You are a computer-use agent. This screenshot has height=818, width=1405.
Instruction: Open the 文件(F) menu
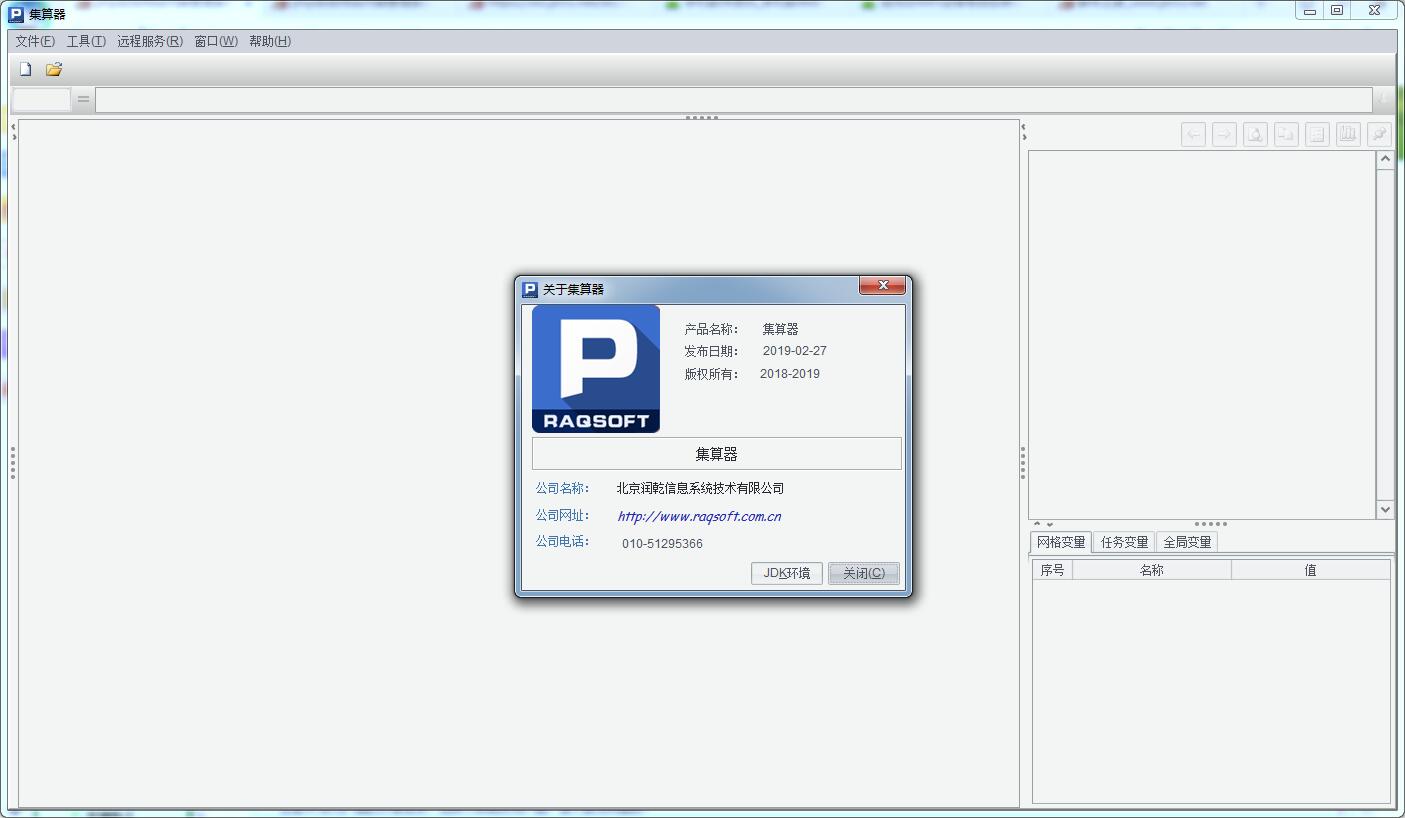pos(35,41)
